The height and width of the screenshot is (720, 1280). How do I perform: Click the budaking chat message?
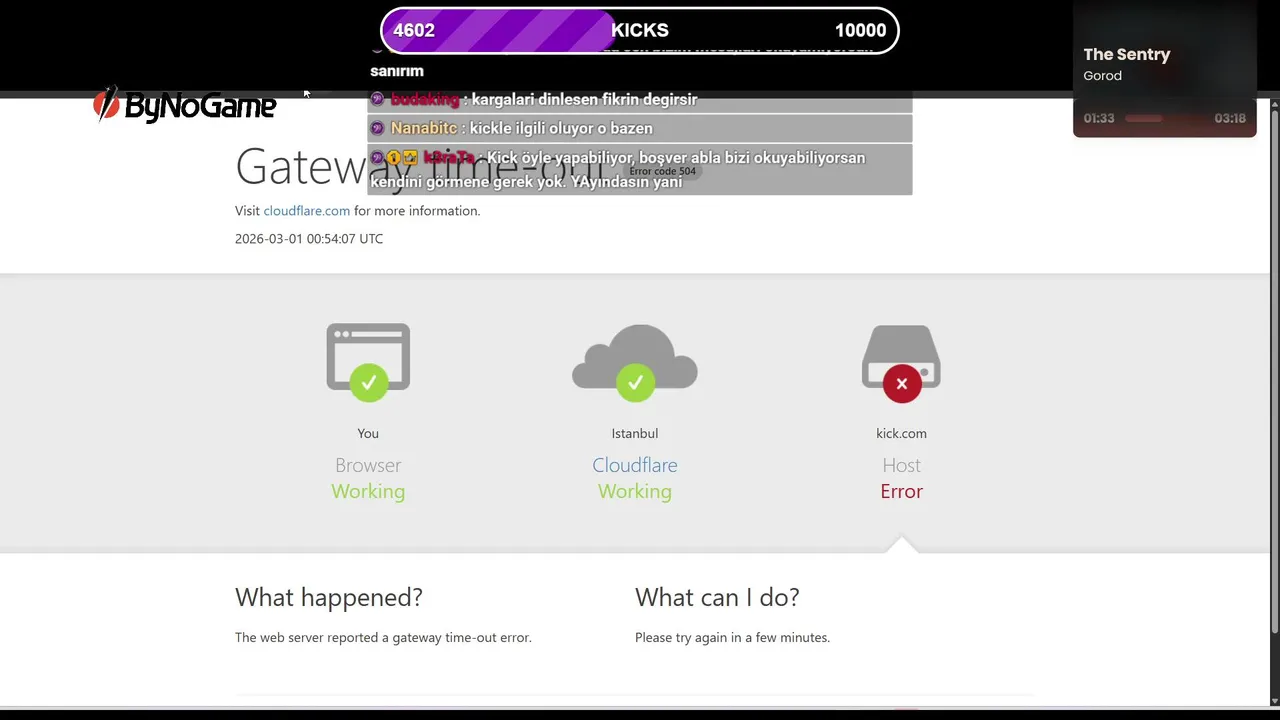point(640,99)
